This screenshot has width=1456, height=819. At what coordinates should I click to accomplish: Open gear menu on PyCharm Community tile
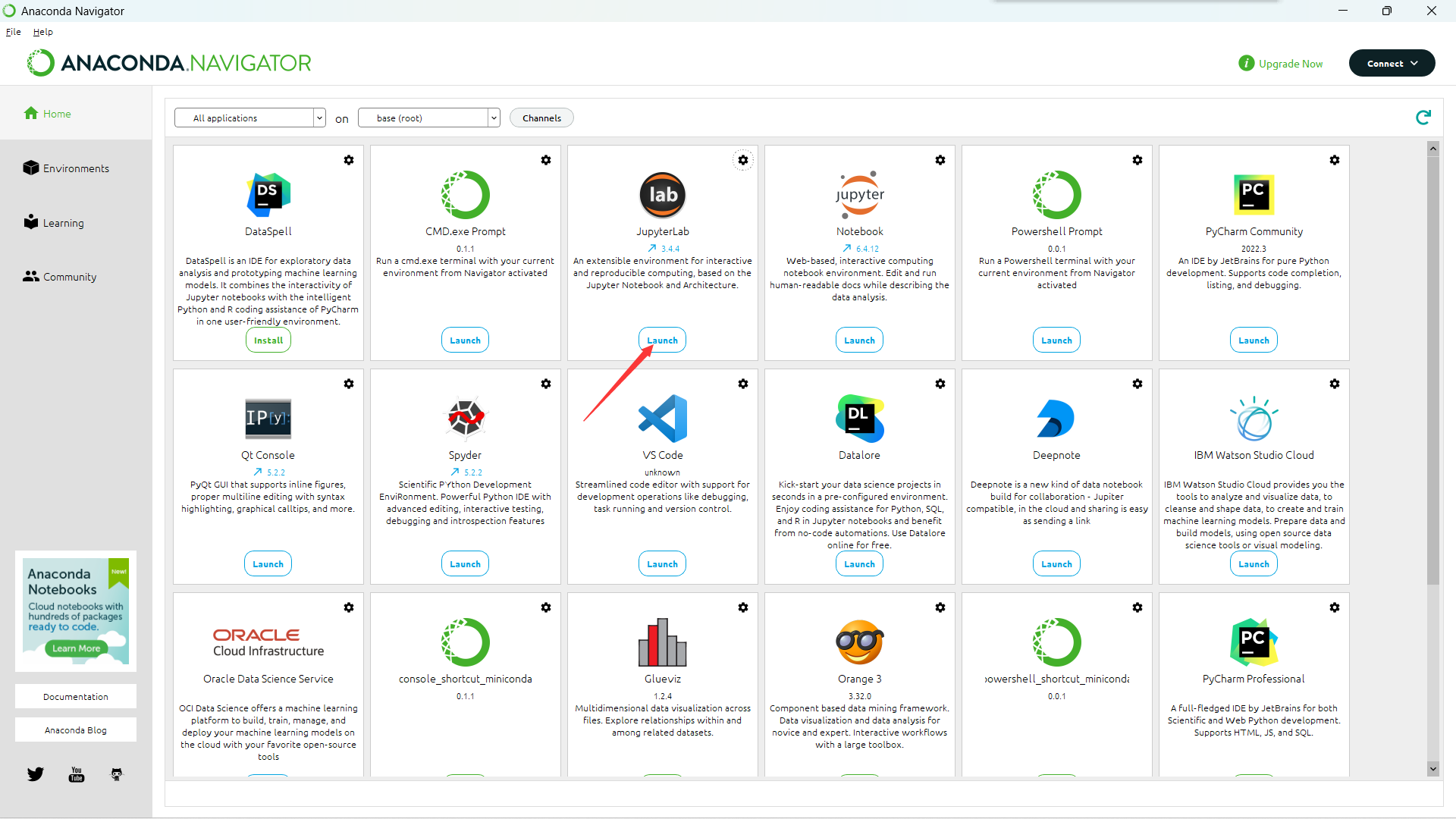[x=1334, y=160]
